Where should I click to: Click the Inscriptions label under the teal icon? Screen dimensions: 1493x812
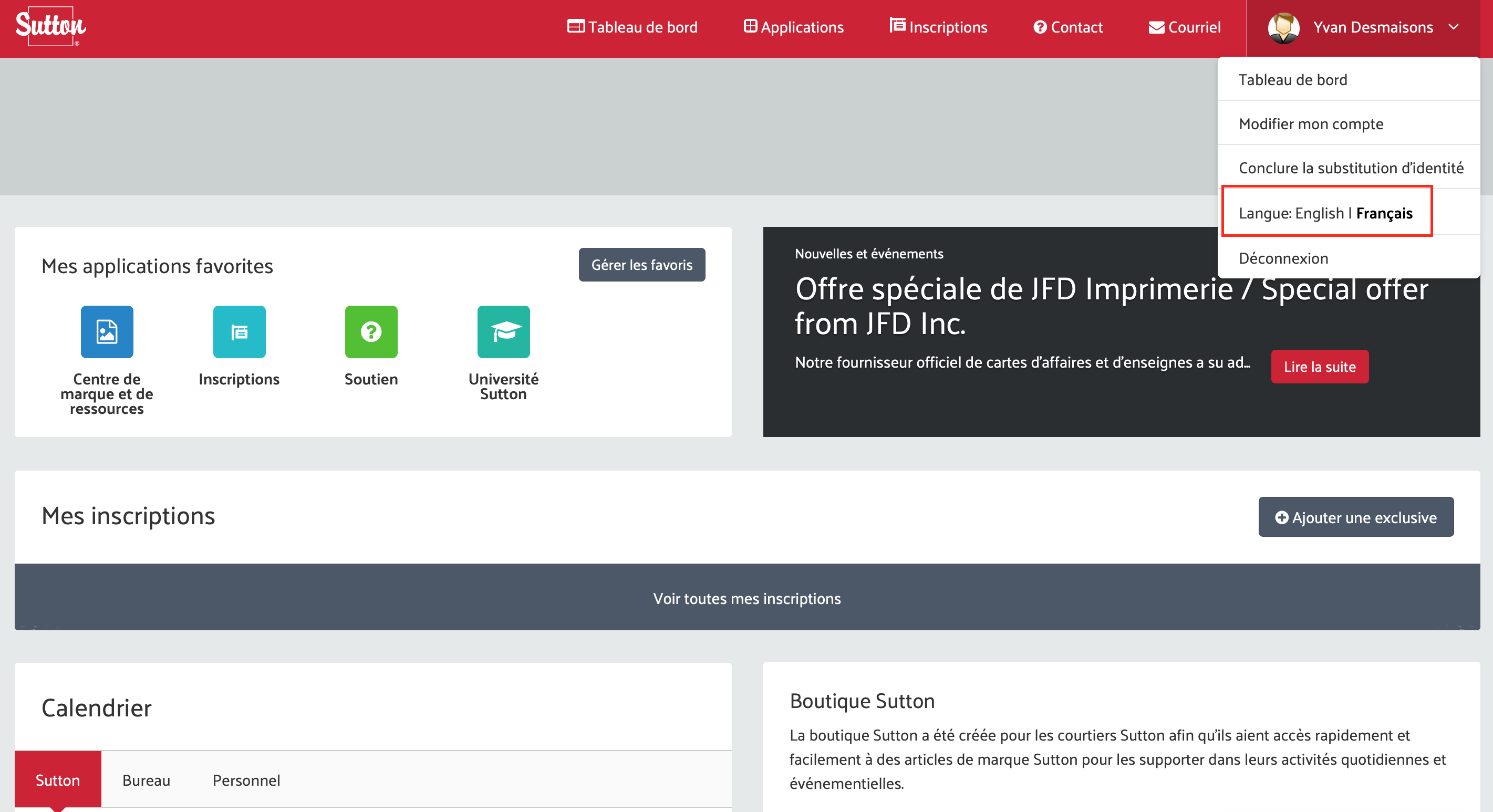click(x=239, y=379)
